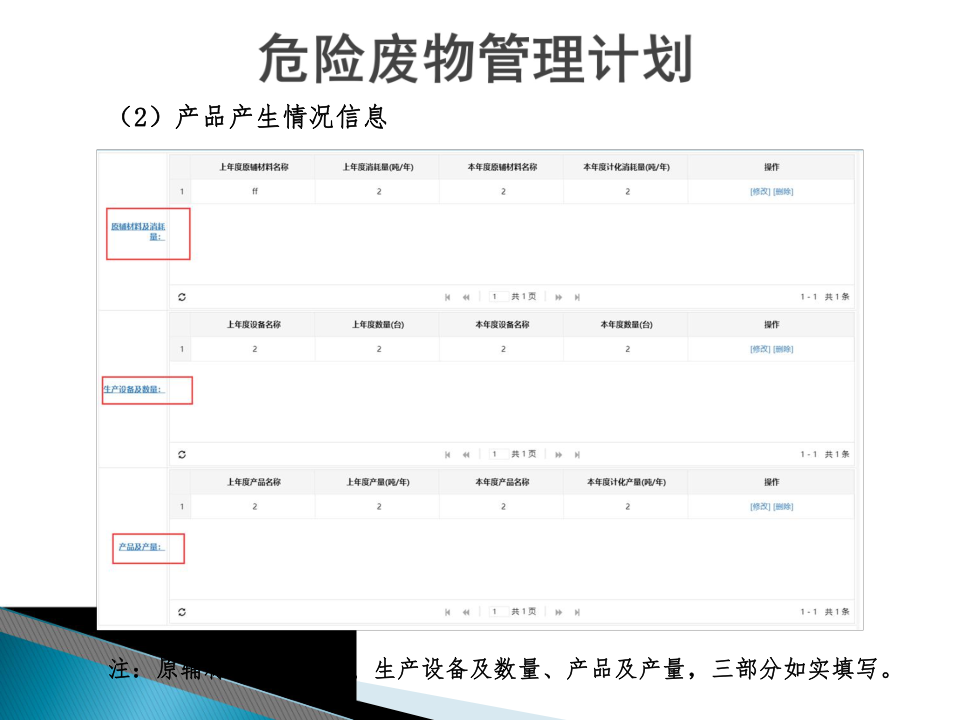Click 上年度设备名称 value 2 in 生产设备 row
This screenshot has height=720, width=960.
tap(255, 349)
